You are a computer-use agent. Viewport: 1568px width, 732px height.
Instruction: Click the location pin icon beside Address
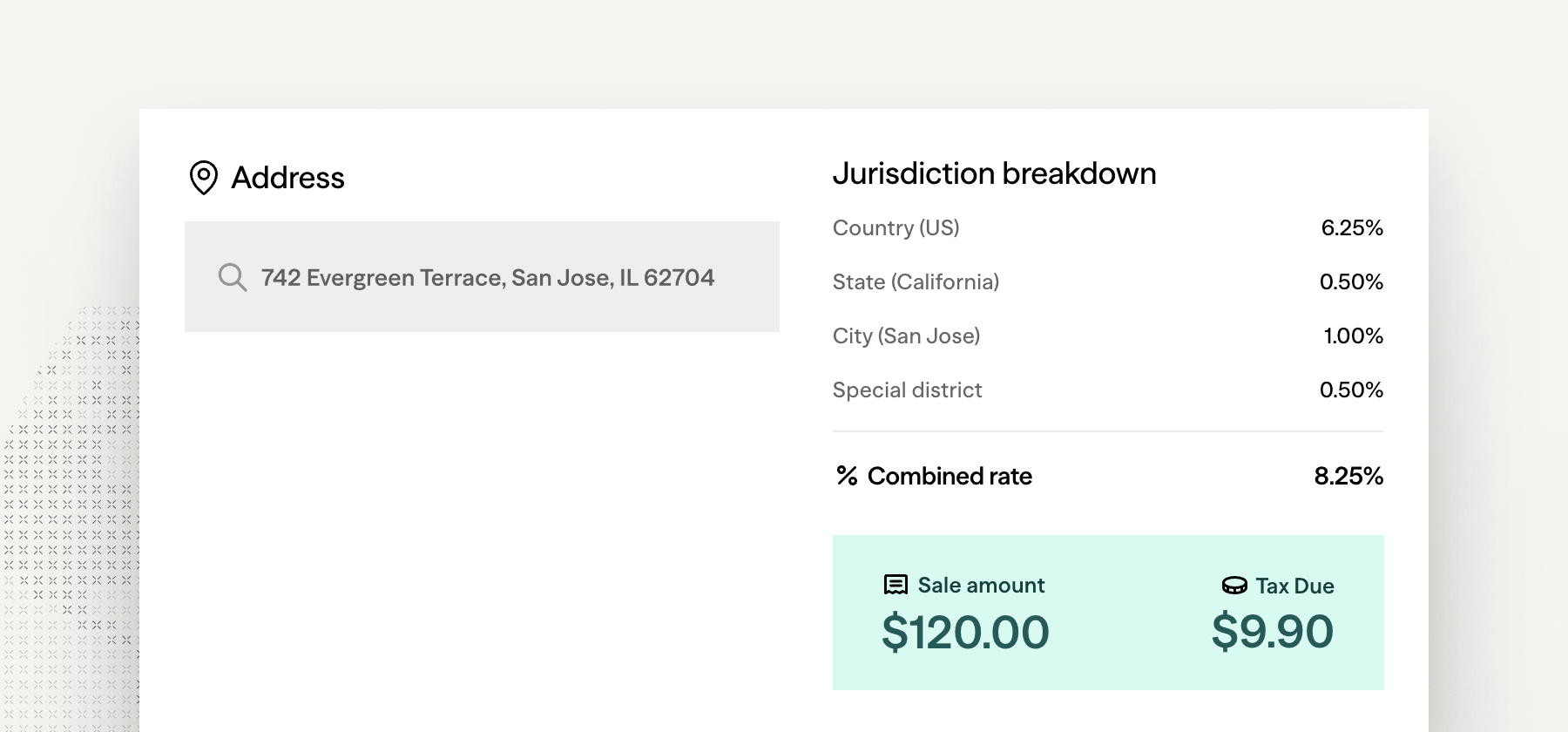[204, 178]
